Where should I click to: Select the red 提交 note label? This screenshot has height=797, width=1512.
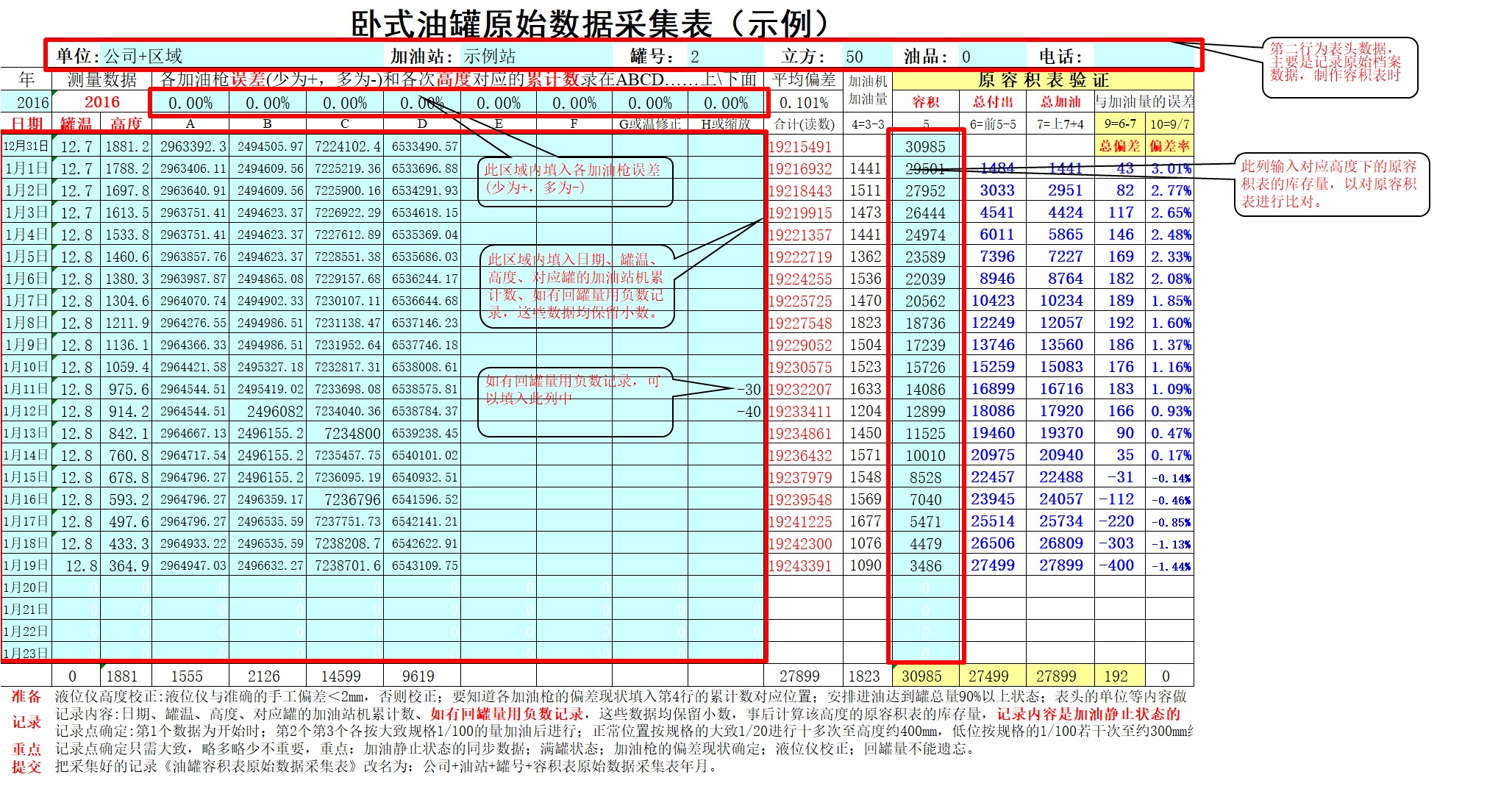(x=26, y=766)
